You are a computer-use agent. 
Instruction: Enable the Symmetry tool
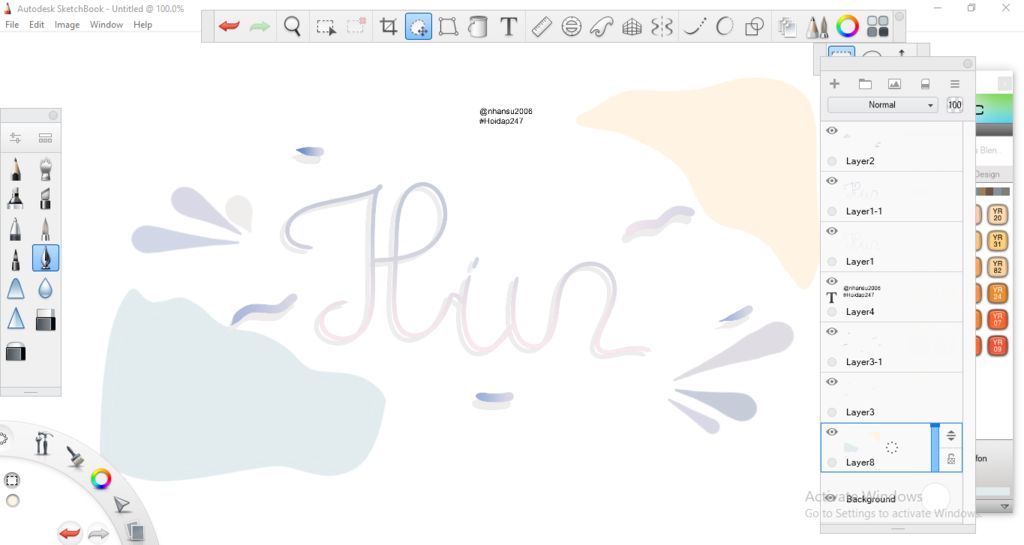click(x=662, y=26)
